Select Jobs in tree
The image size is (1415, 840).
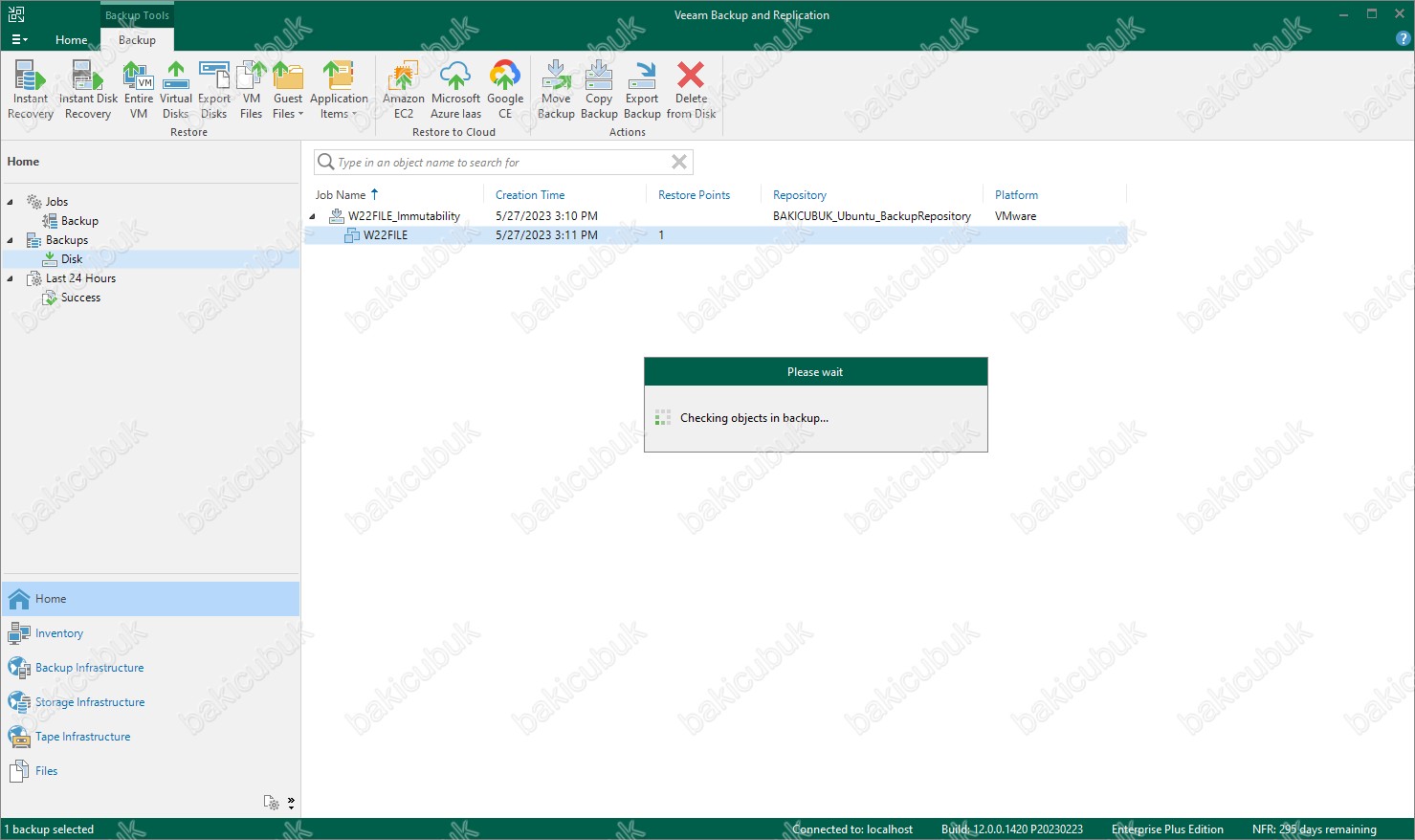(56, 202)
